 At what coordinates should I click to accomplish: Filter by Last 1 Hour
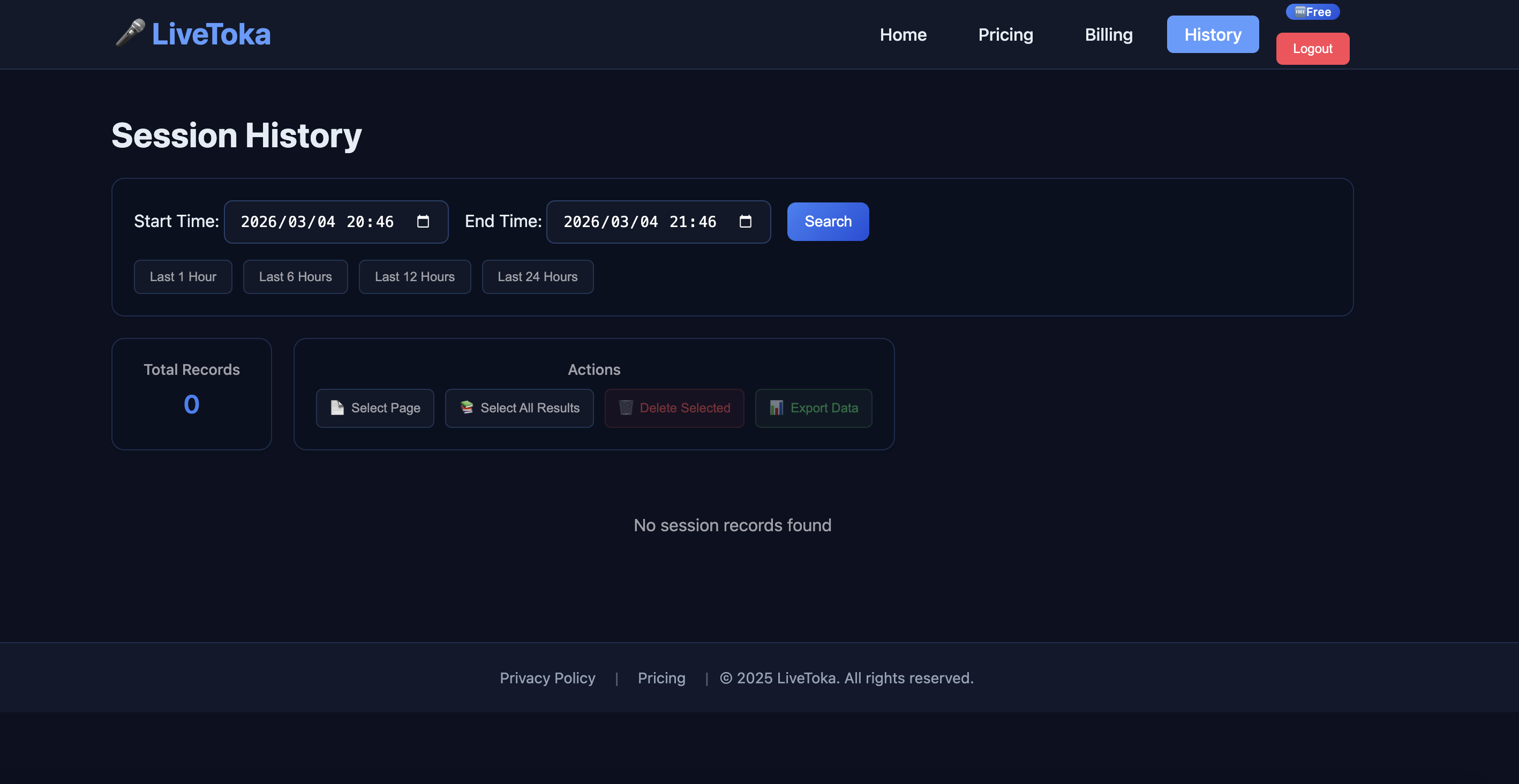(183, 277)
